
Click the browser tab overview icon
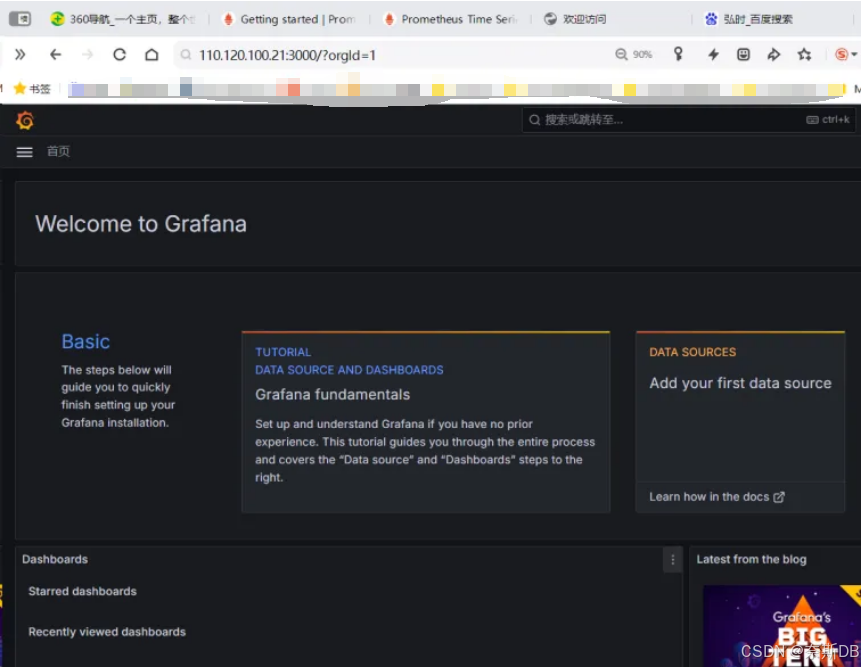20,19
